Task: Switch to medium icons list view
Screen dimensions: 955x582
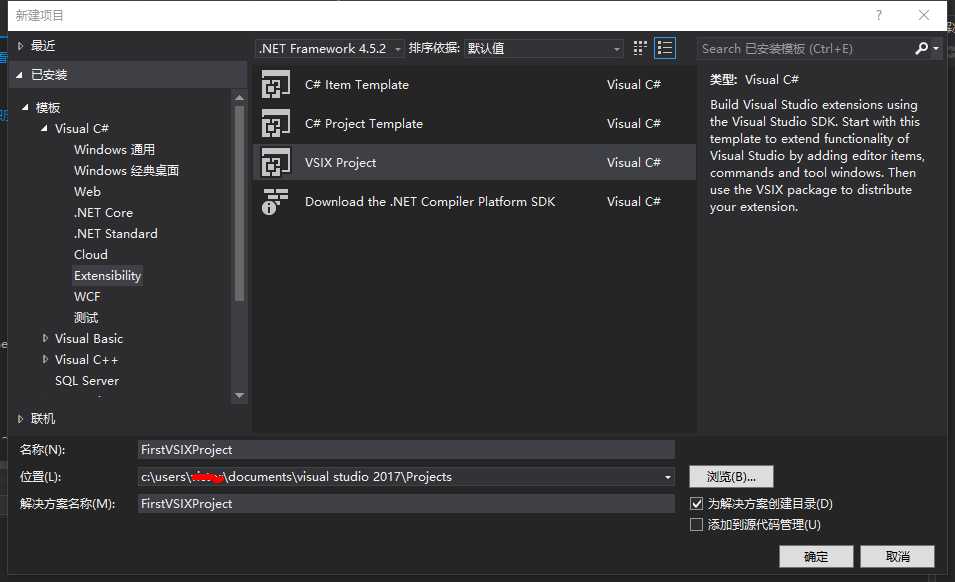Action: [x=664, y=48]
